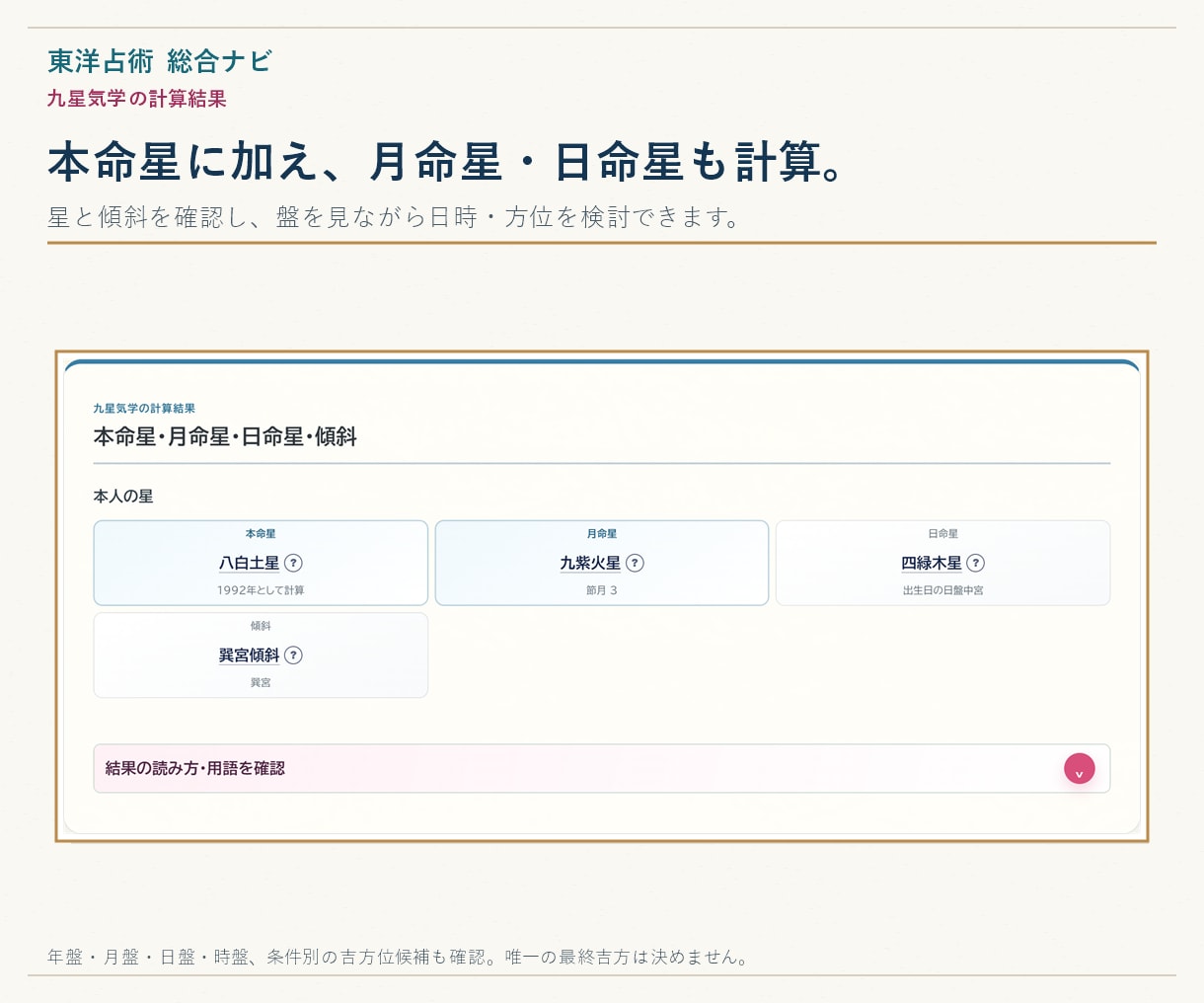This screenshot has width=1204, height=1003.
Task: Click the small blue 九星気学の計算結果 label
Action: coord(144,409)
